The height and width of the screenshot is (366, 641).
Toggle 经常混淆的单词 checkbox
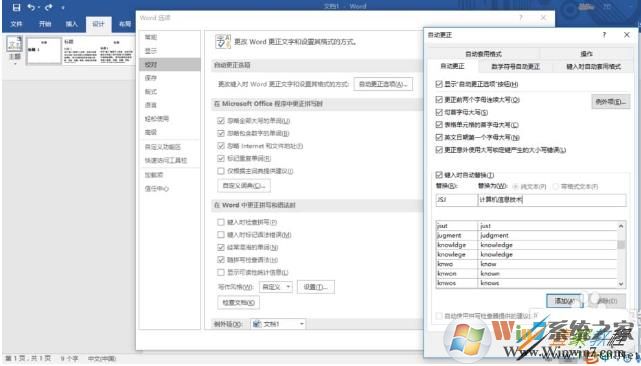point(221,247)
